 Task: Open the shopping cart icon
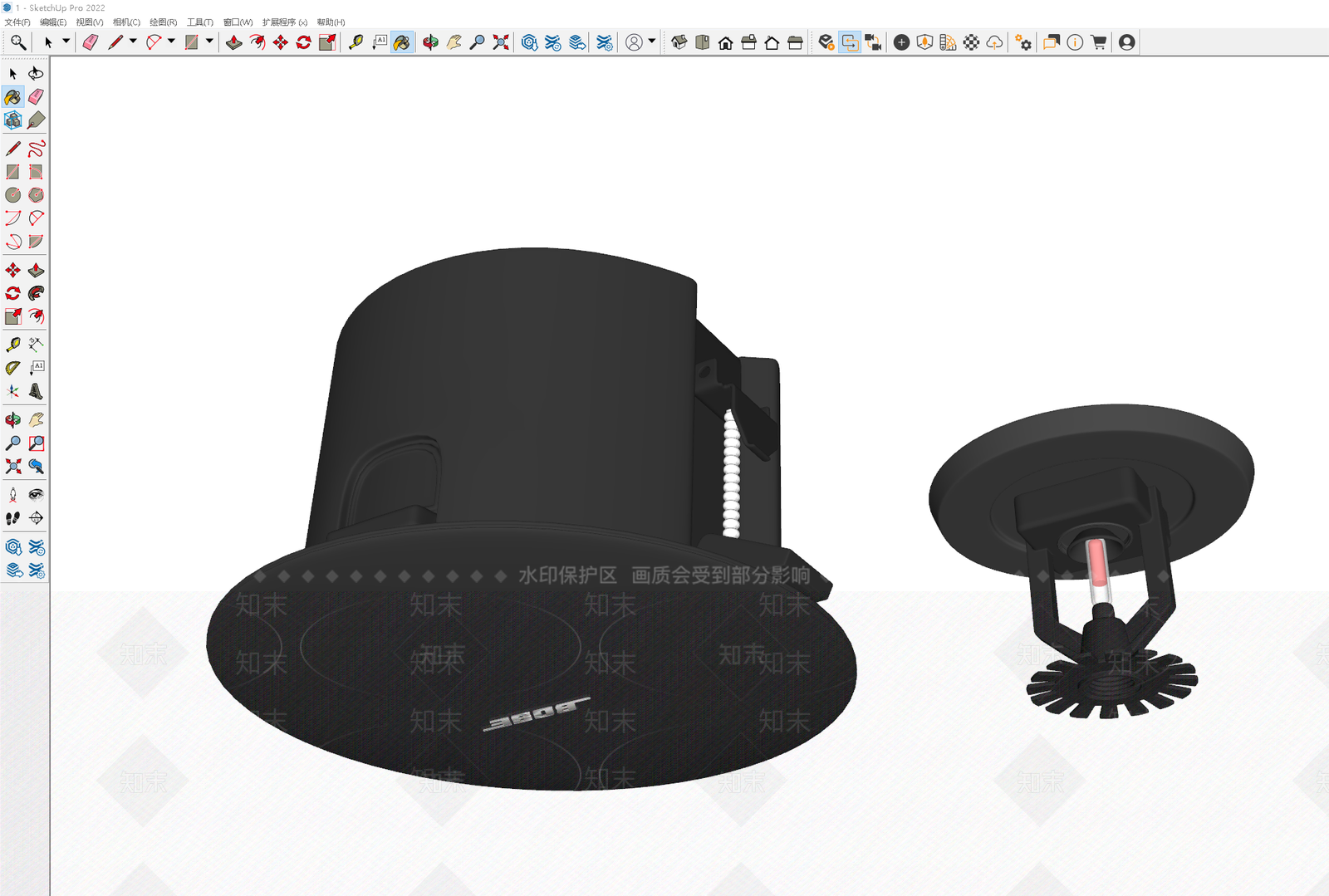tap(1098, 42)
